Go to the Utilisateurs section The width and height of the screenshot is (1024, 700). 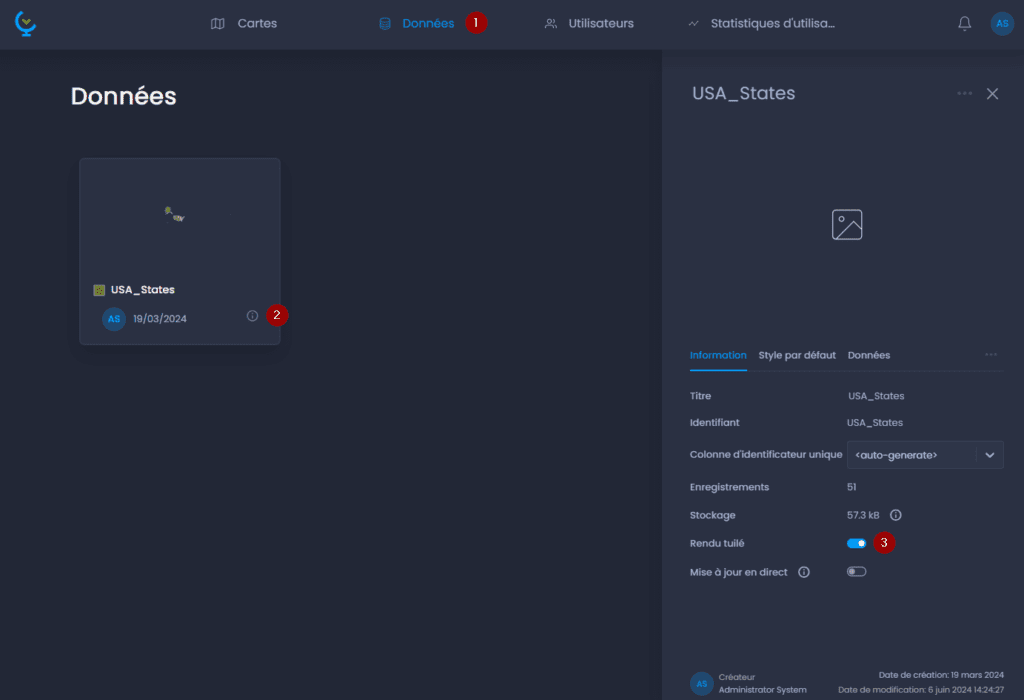[x=601, y=24]
